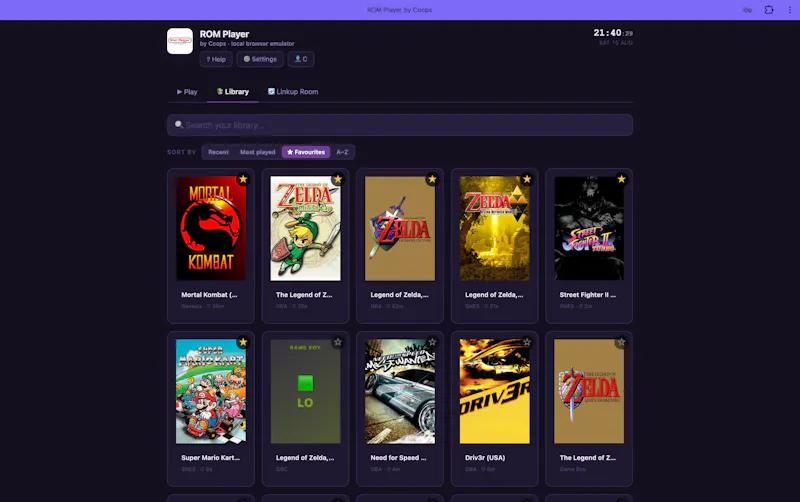Launch Street Fighter II Turbo cover art
Image resolution: width=800 pixels, height=502 pixels.
point(589,228)
